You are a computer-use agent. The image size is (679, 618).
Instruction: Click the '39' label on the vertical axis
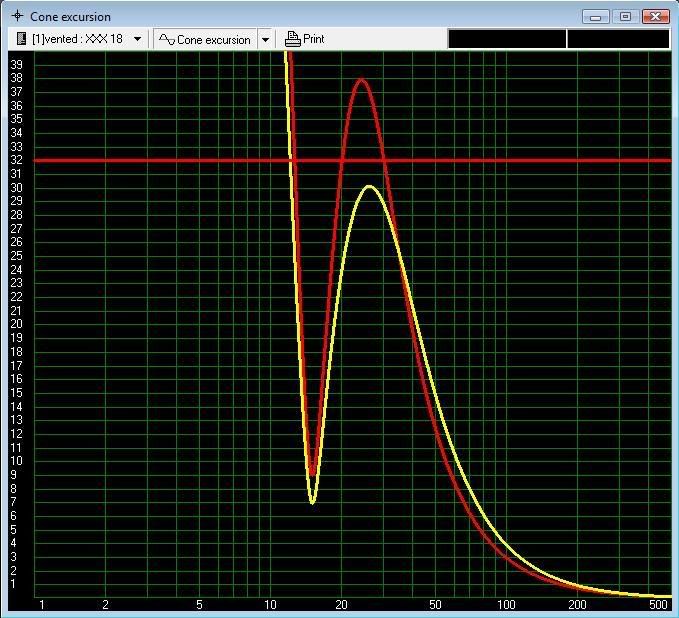tap(16, 65)
